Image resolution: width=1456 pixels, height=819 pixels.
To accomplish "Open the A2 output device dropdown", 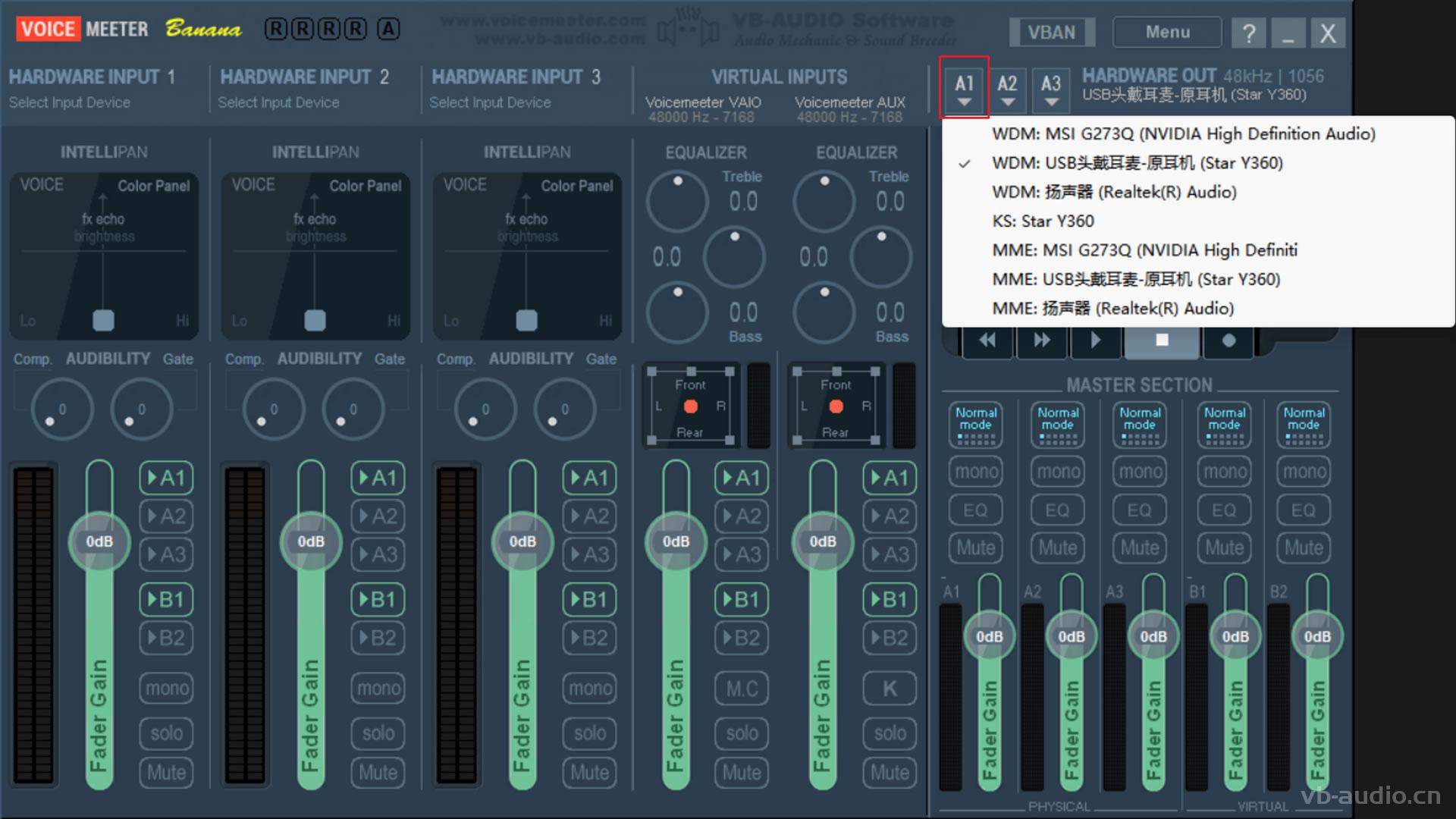I will (1008, 90).
